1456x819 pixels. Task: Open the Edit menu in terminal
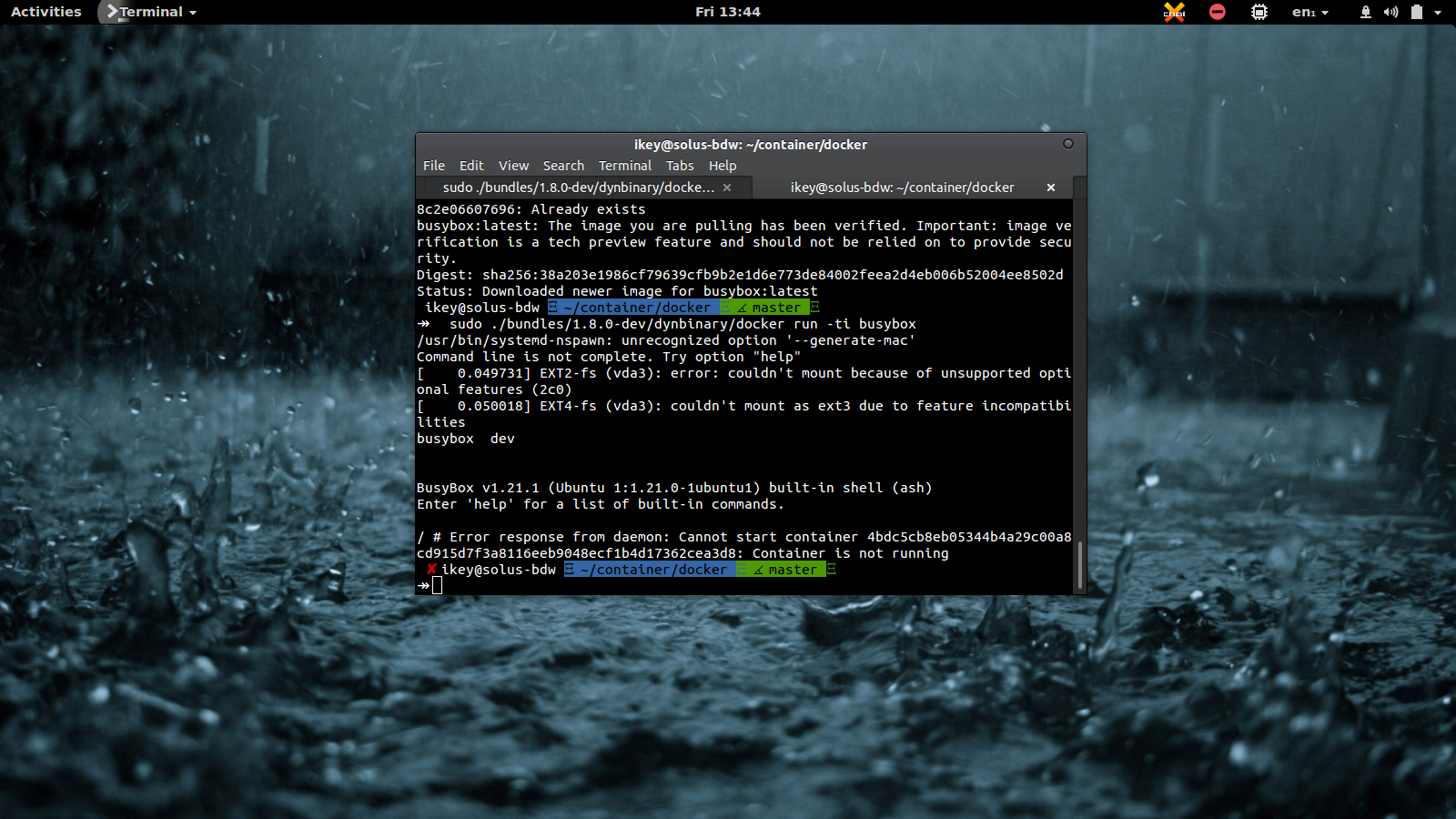pos(471,166)
